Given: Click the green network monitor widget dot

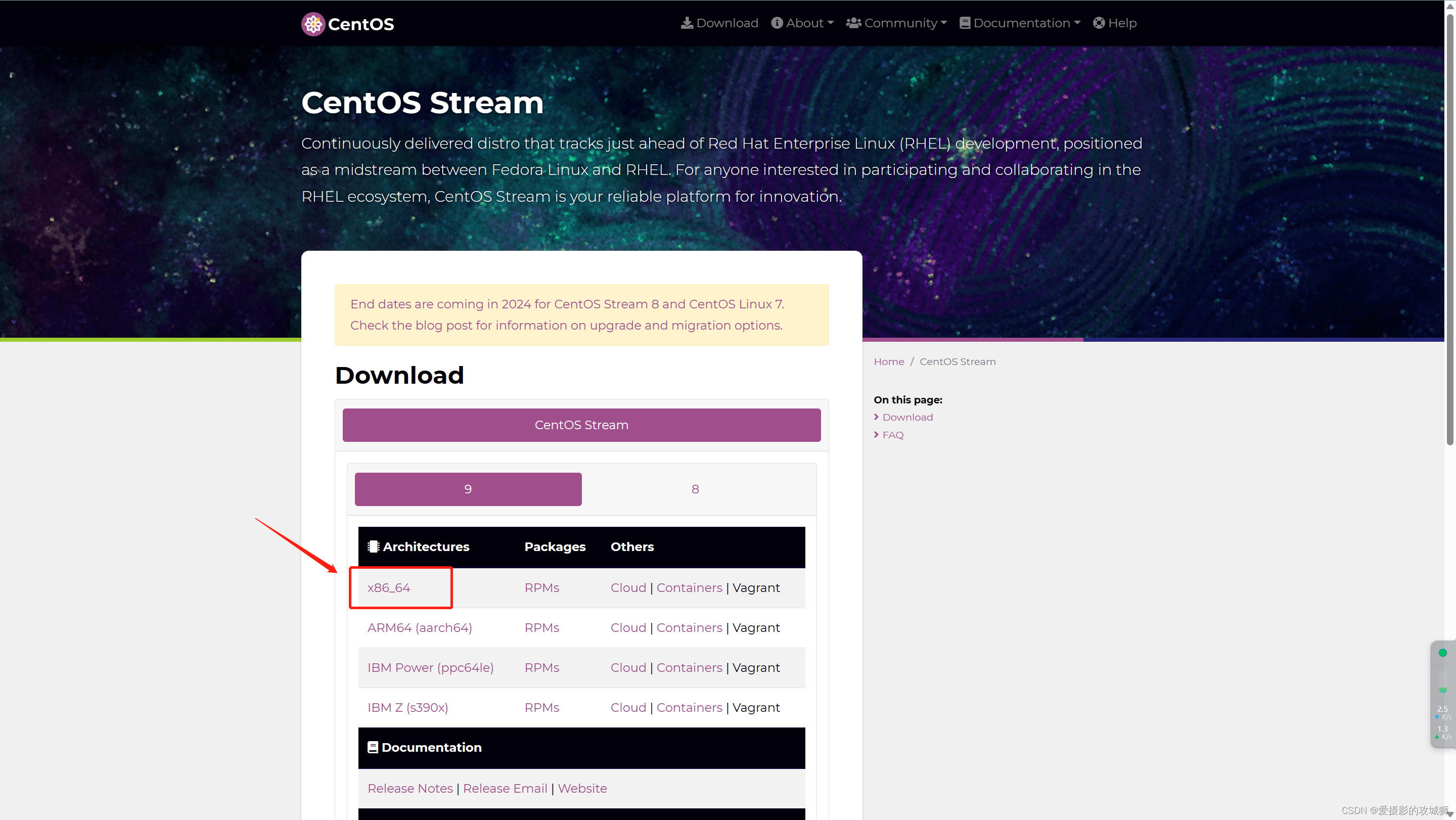Looking at the screenshot, I should point(1442,653).
